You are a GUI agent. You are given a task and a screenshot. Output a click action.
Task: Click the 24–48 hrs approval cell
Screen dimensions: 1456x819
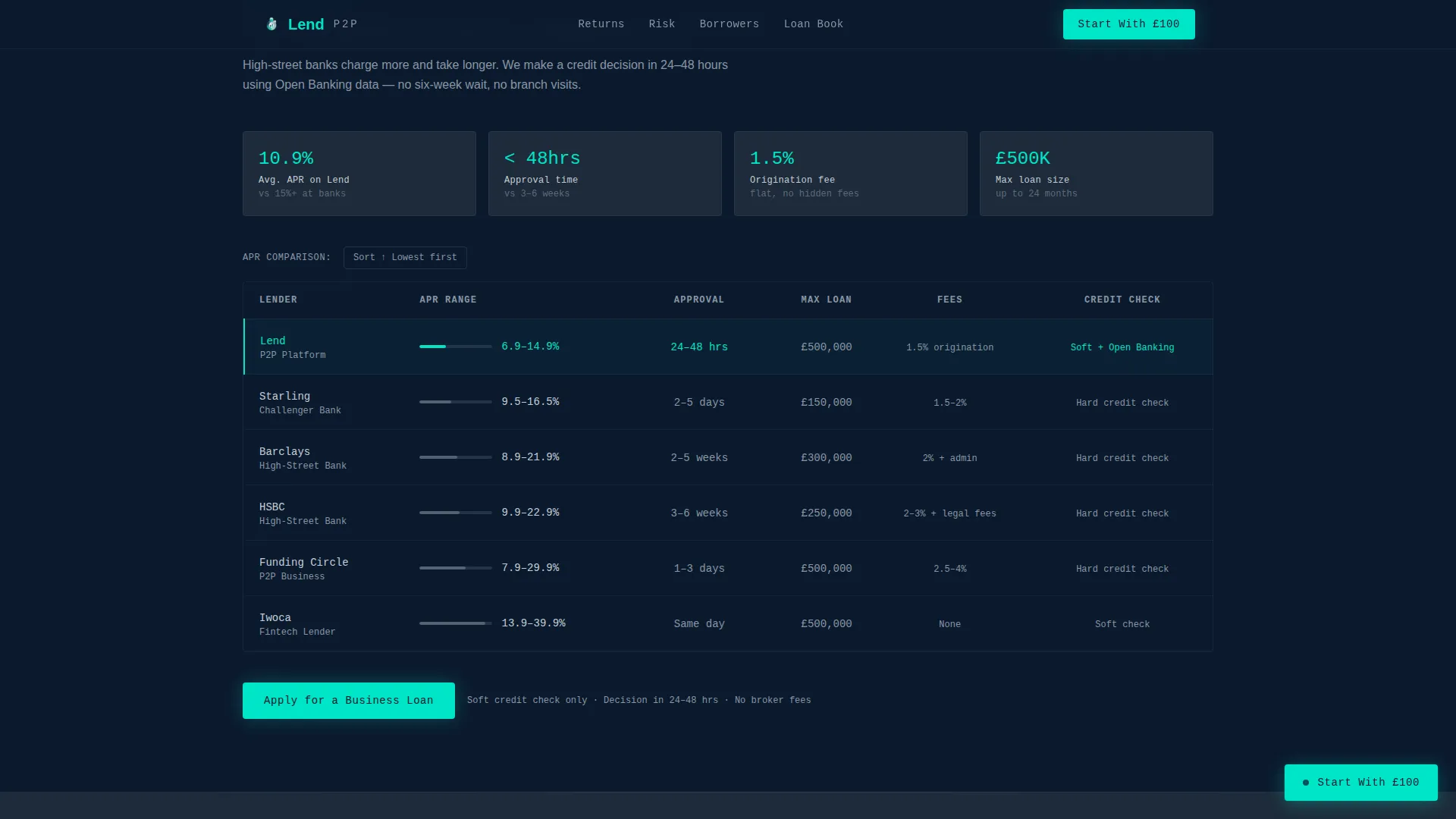pos(699,347)
